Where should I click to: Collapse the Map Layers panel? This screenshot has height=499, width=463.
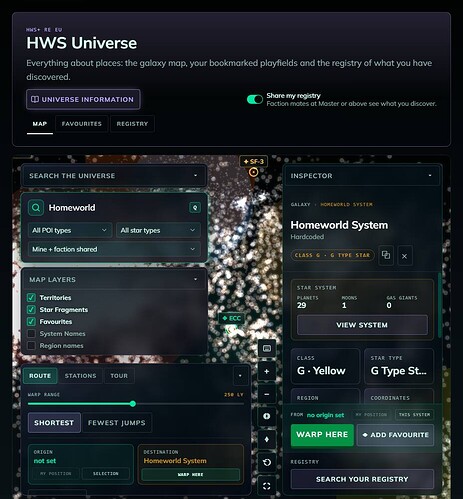196,279
